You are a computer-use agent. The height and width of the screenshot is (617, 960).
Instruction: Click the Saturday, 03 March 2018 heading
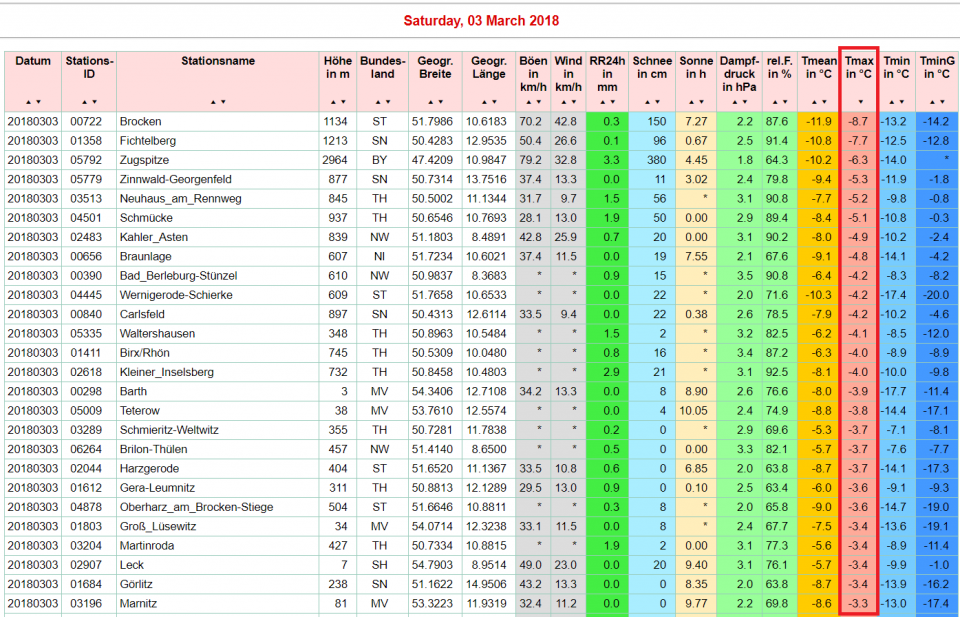[480, 21]
